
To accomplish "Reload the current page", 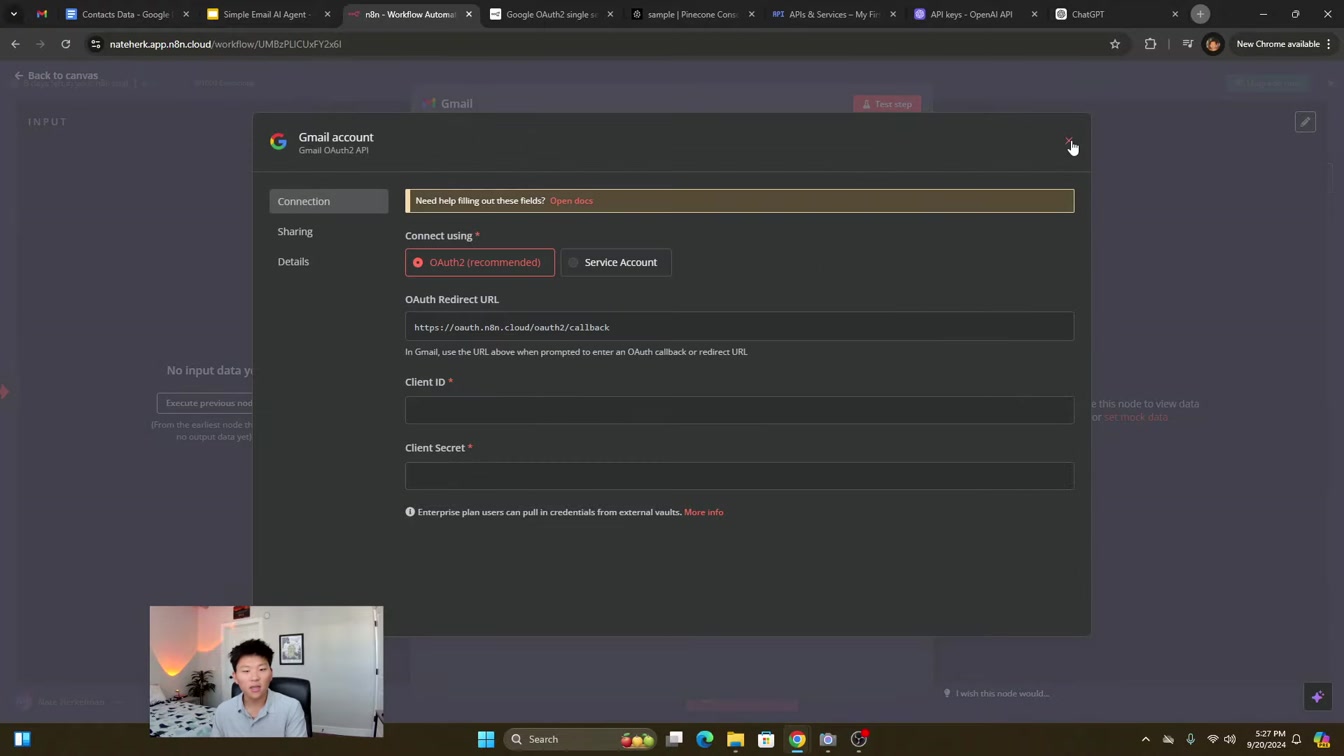I will pyautogui.click(x=66, y=44).
